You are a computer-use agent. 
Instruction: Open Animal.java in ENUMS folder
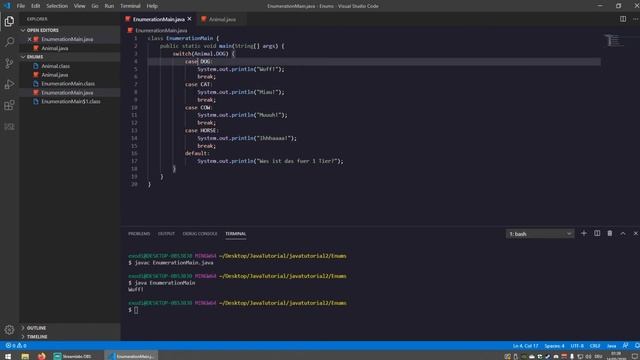point(55,75)
